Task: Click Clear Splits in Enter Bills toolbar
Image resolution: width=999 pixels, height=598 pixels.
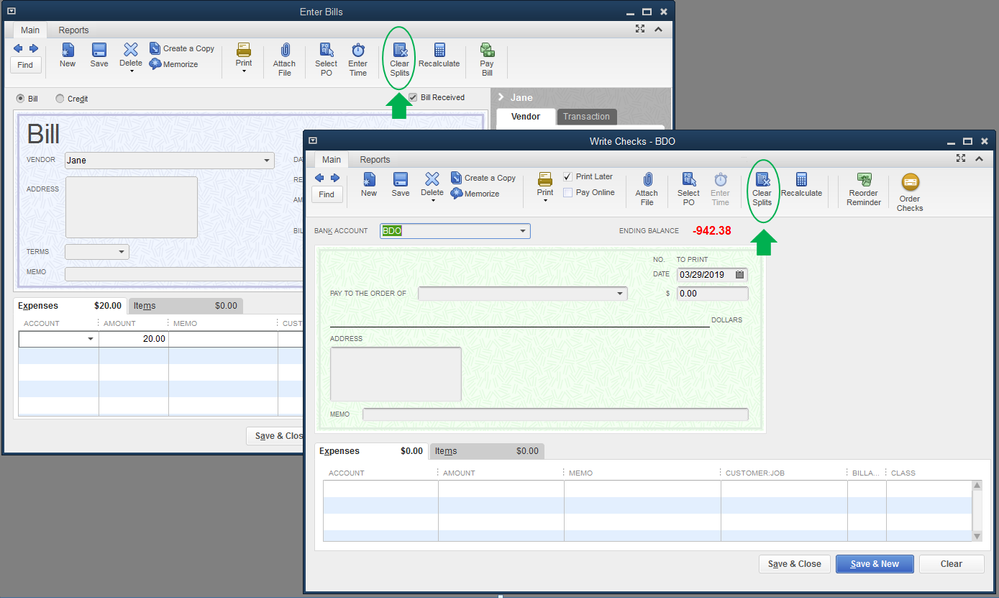Action: (399, 59)
